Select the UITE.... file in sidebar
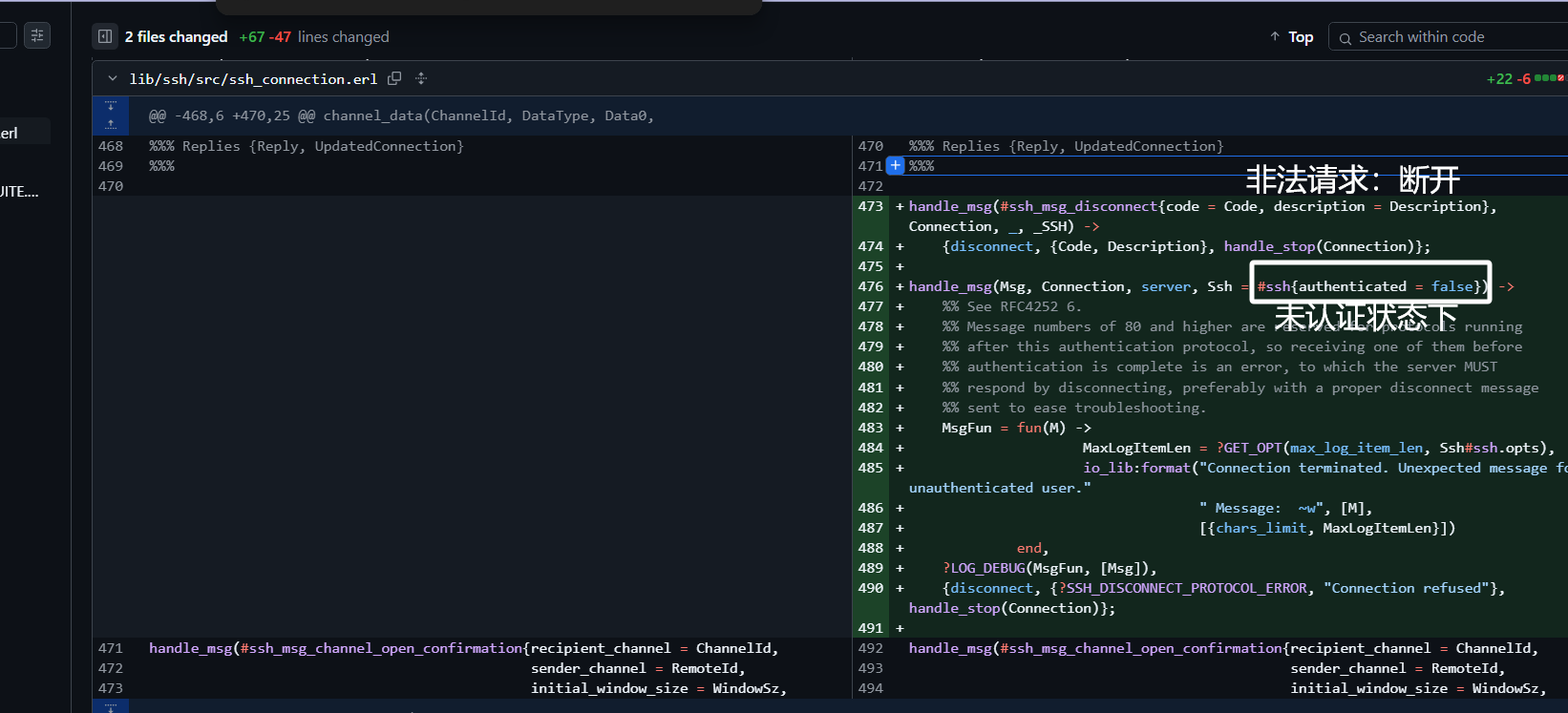The width and height of the screenshot is (1568, 713). [19, 192]
